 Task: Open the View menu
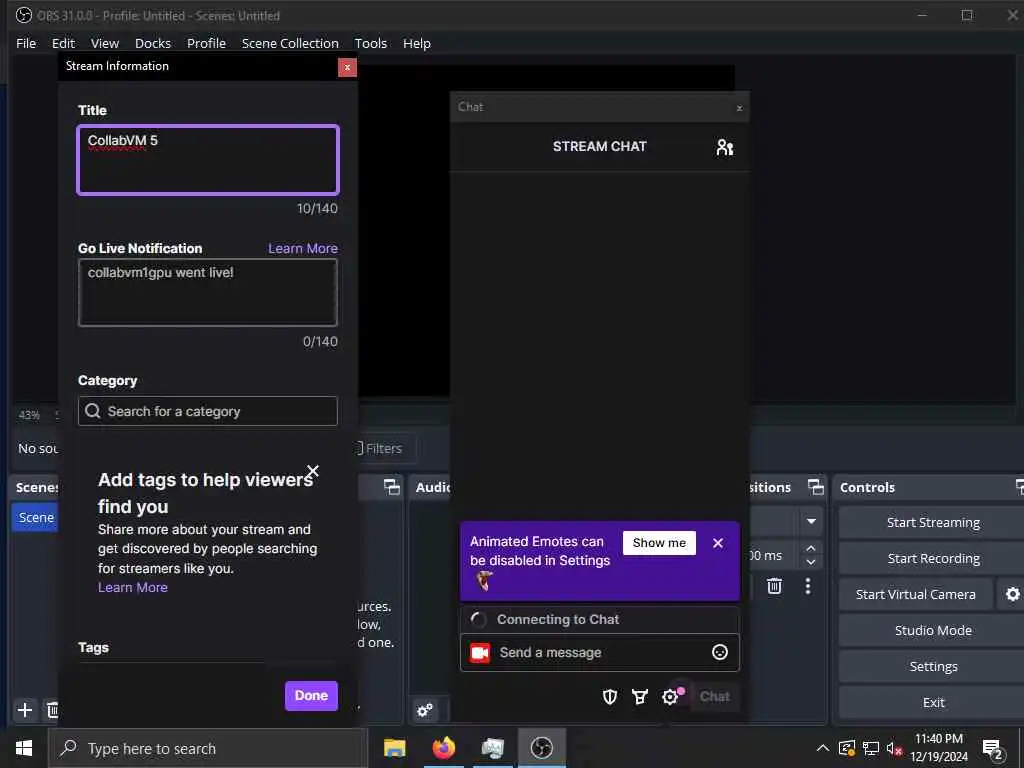point(104,43)
